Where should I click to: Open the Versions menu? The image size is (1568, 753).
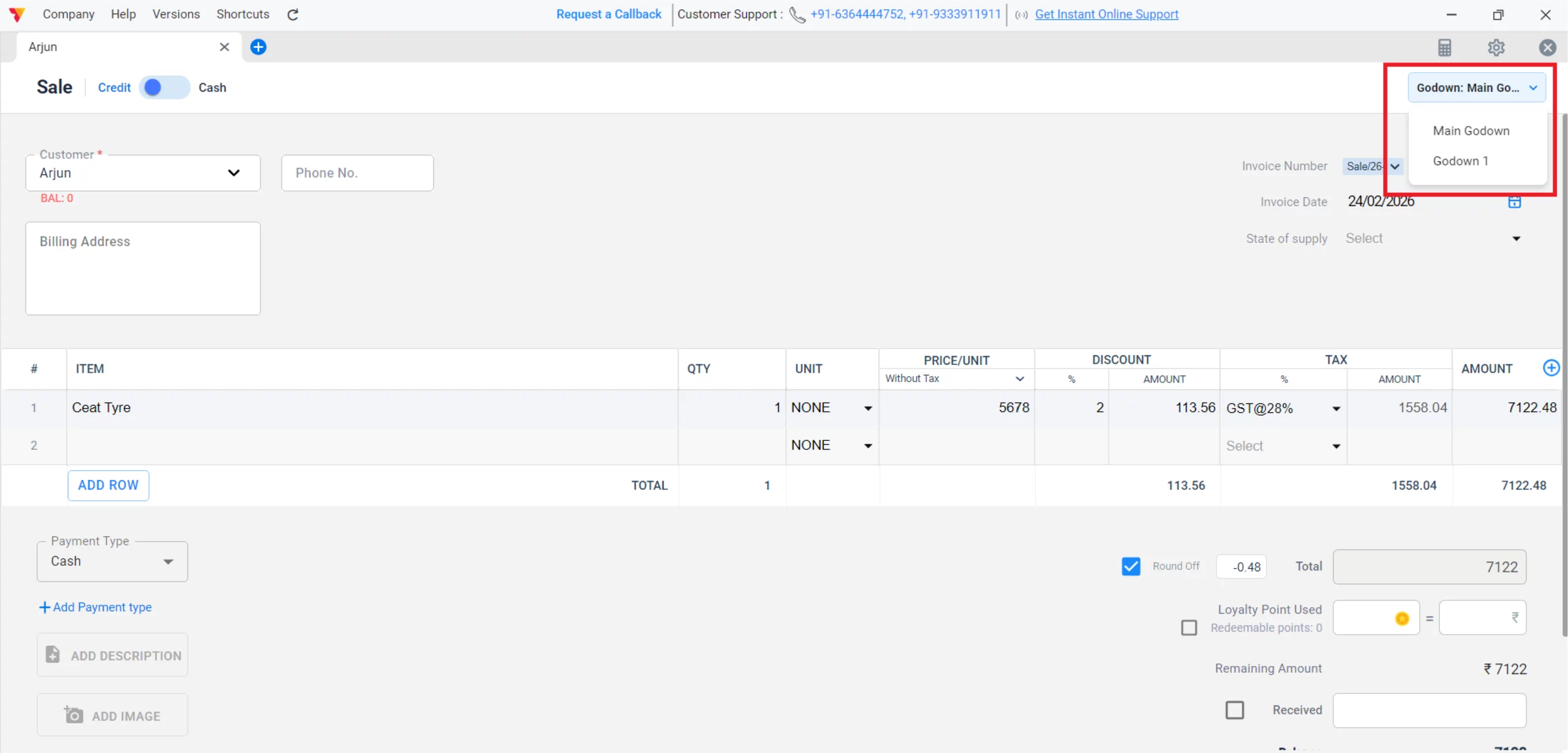coord(176,14)
